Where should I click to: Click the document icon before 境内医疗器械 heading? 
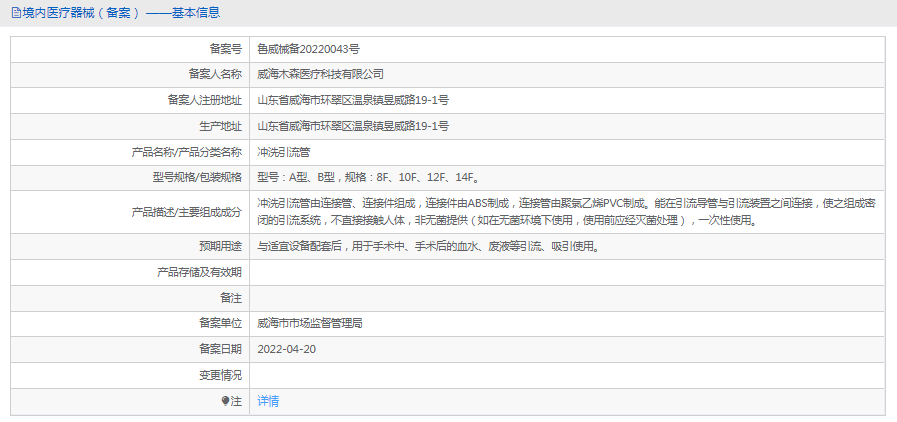click(16, 13)
